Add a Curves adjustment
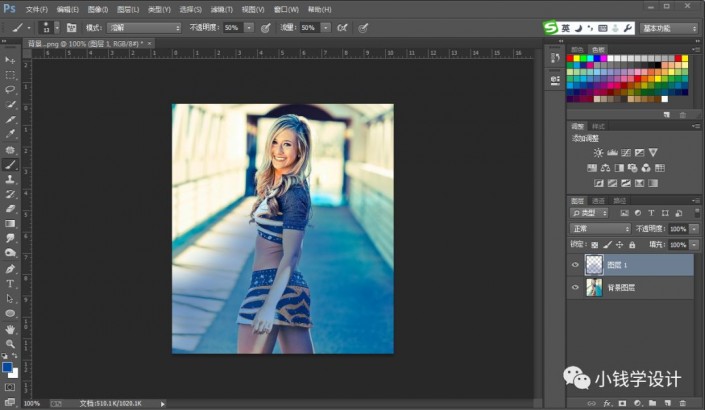The image size is (705, 410). [626, 153]
